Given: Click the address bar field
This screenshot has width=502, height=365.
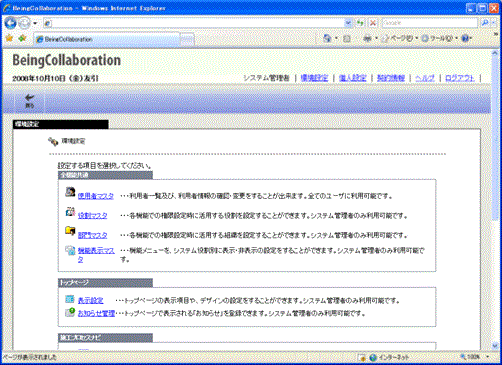Looking at the screenshot, I should point(198,23).
